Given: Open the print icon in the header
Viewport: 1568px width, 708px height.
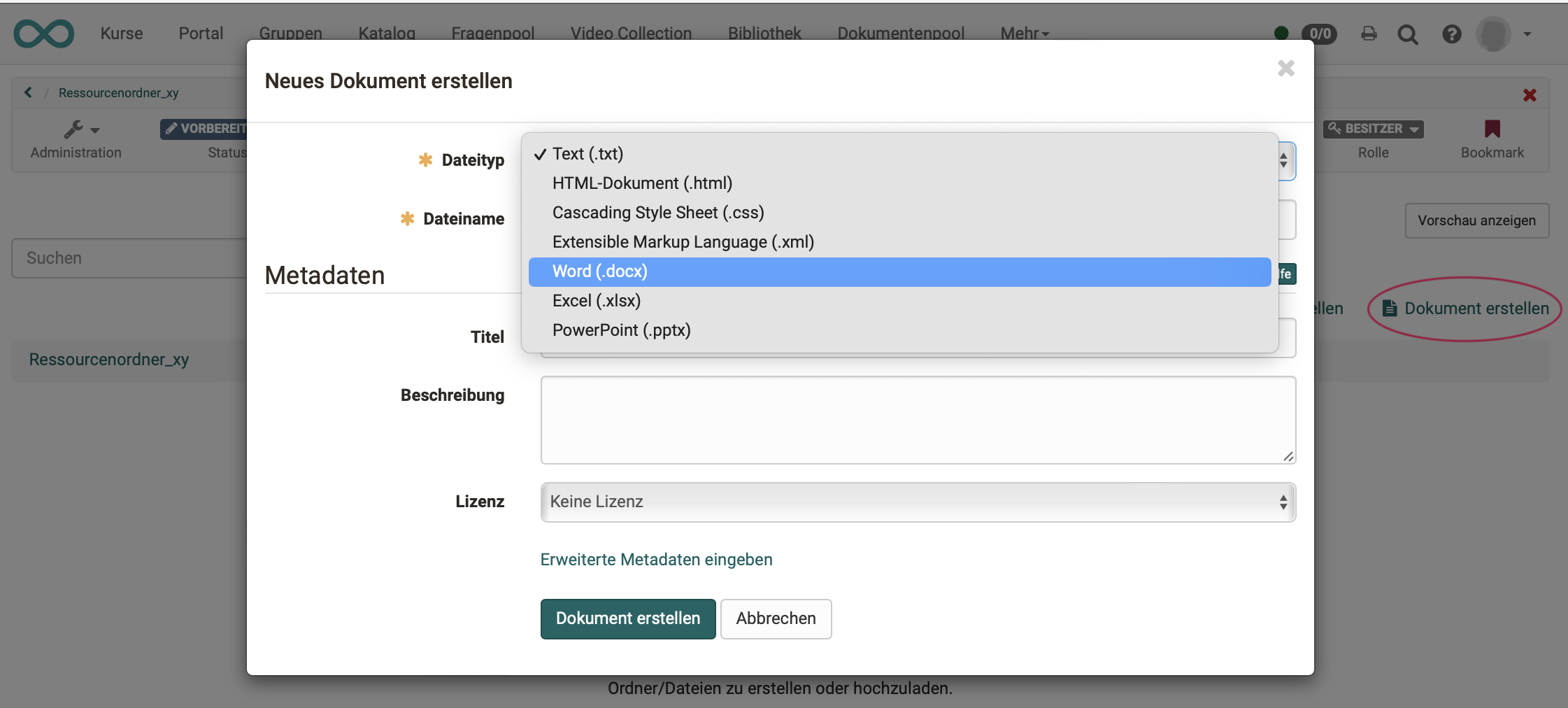Looking at the screenshot, I should click(1369, 34).
